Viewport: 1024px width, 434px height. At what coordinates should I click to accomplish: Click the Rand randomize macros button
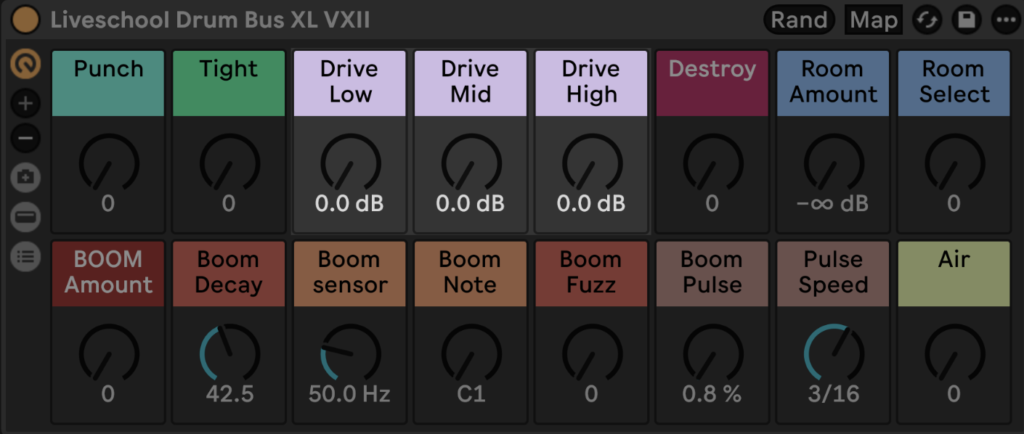click(799, 20)
